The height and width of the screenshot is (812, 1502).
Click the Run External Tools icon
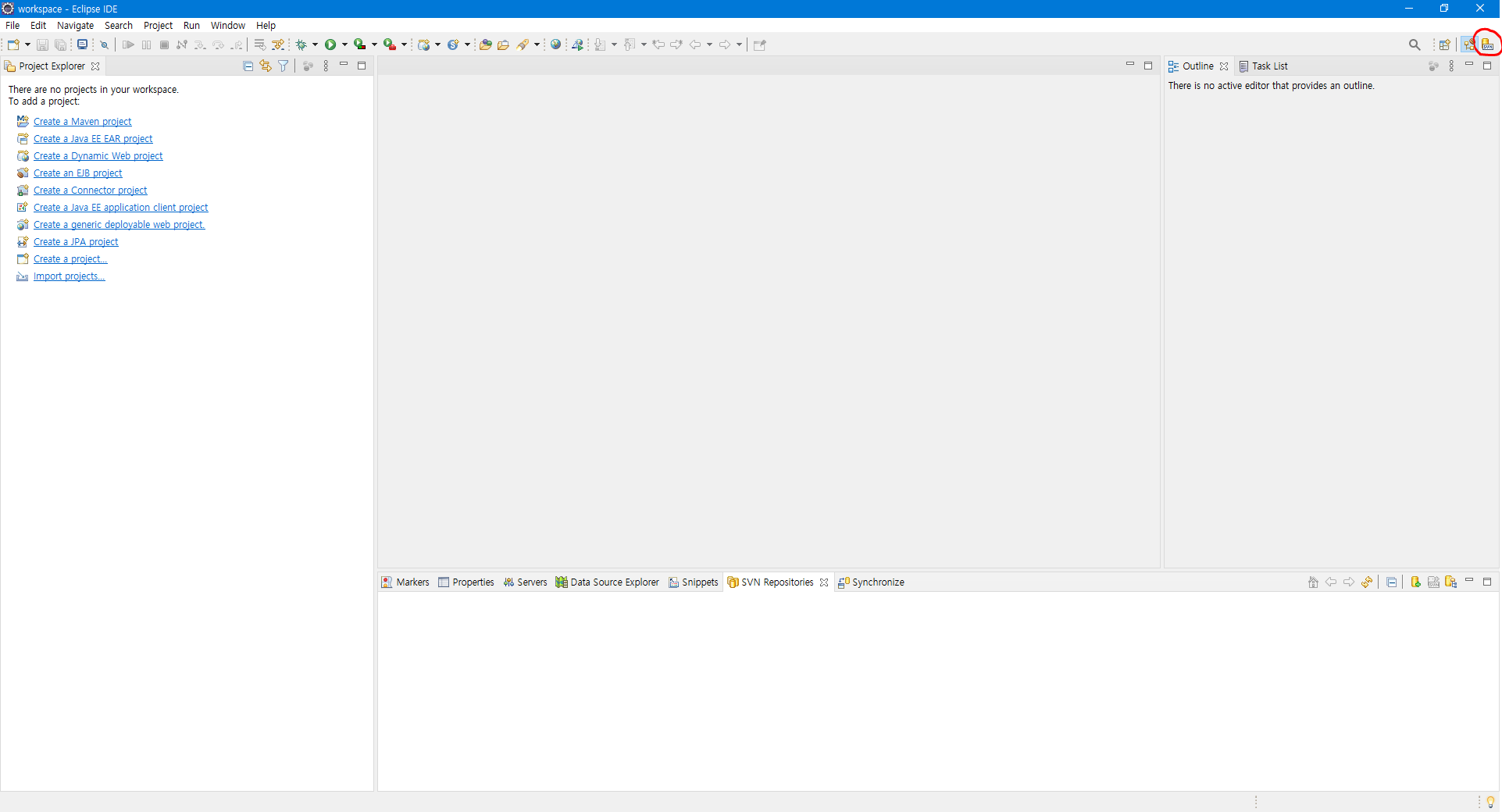pyautogui.click(x=389, y=45)
